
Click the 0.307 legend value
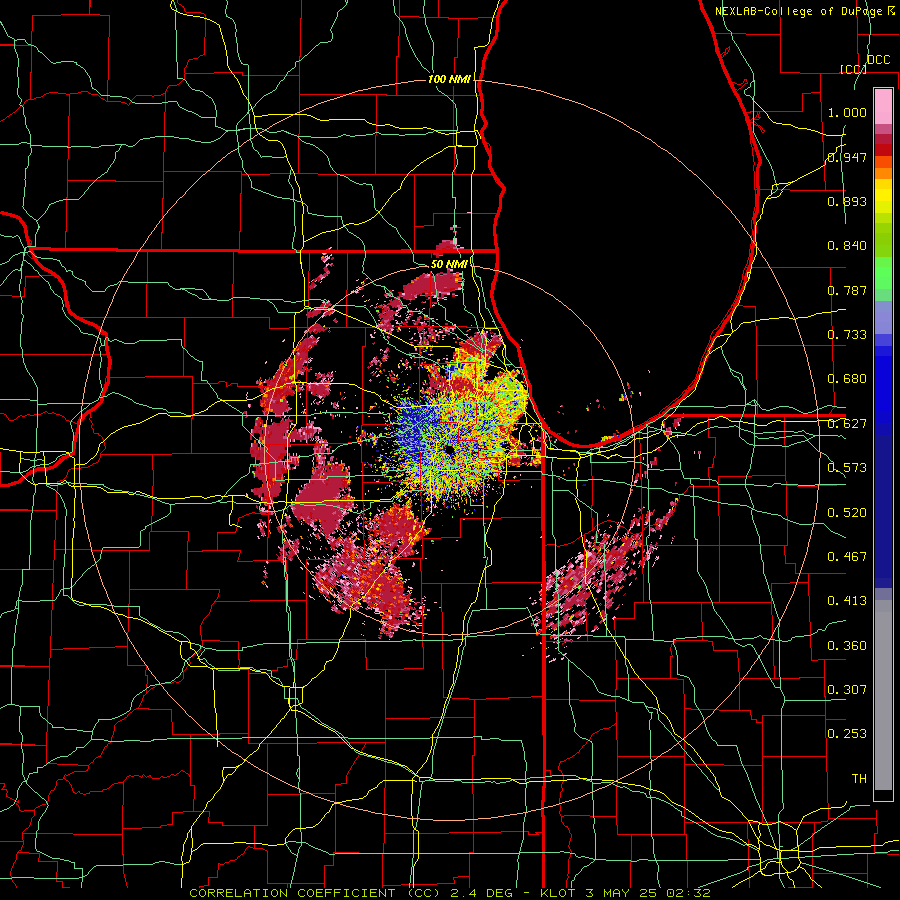847,690
